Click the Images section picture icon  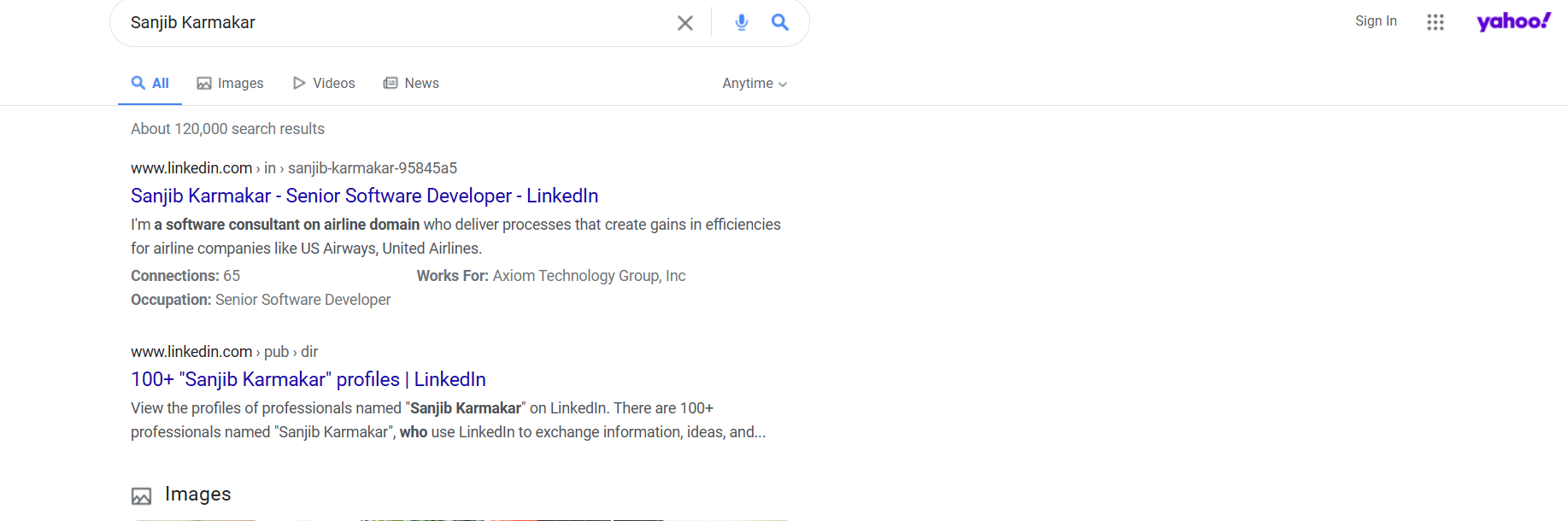coord(141,495)
